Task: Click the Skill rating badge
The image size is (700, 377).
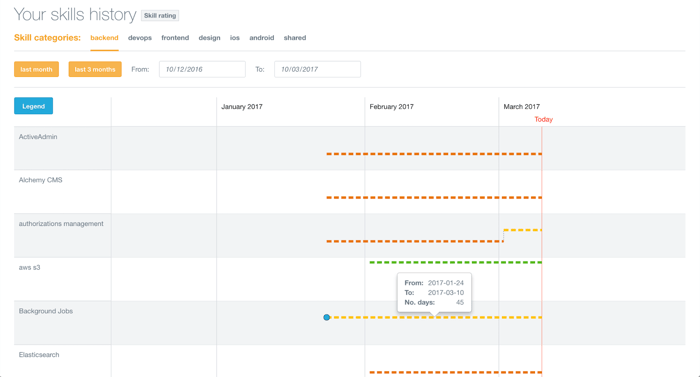Action: pos(160,16)
